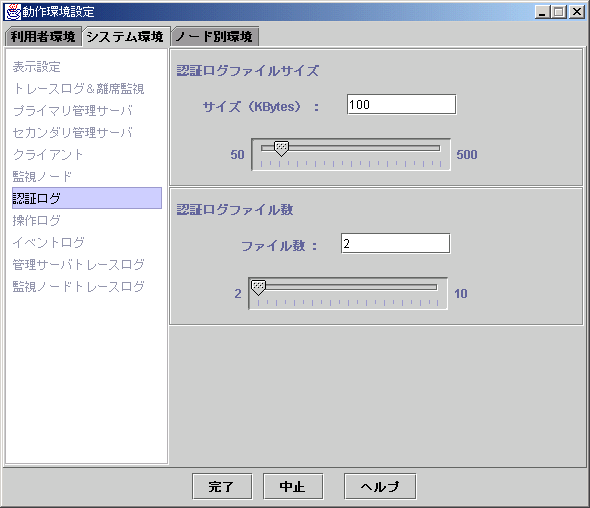This screenshot has width=590, height=508.
Task: Open プライマリ管理サーバ settings
Action: point(72,111)
